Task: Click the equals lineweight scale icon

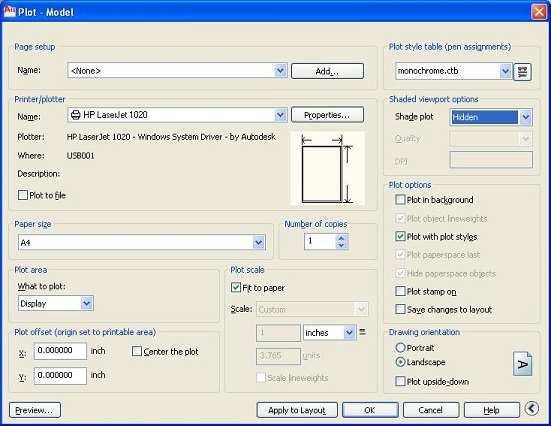Action: tap(362, 332)
